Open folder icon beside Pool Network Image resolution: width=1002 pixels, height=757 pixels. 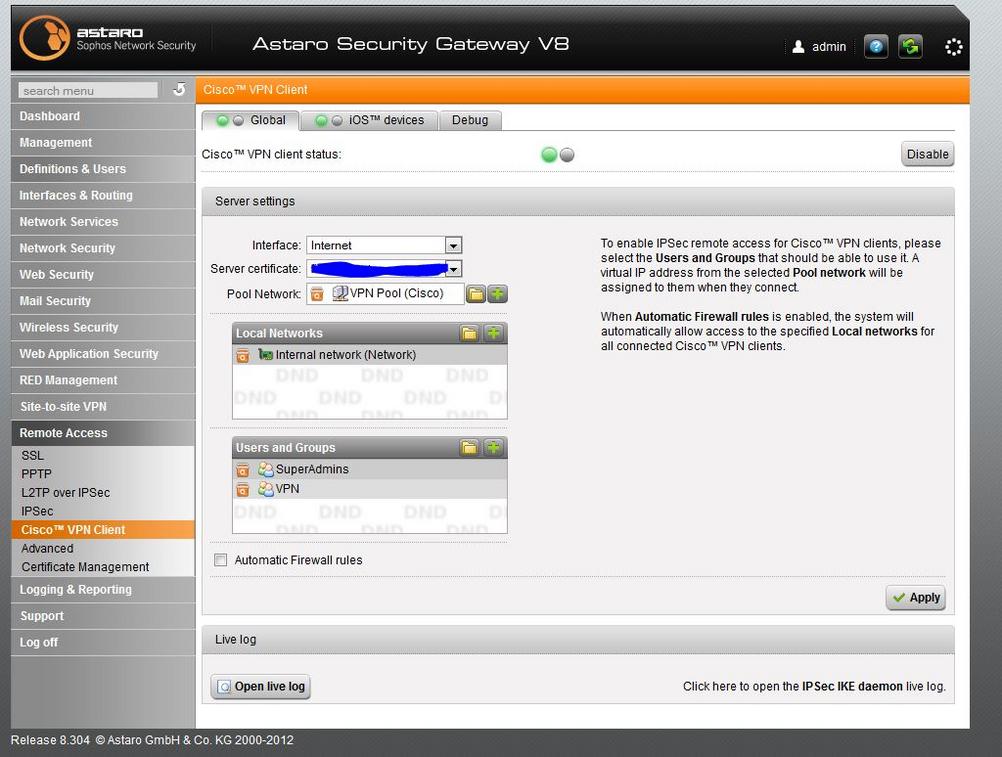point(475,294)
